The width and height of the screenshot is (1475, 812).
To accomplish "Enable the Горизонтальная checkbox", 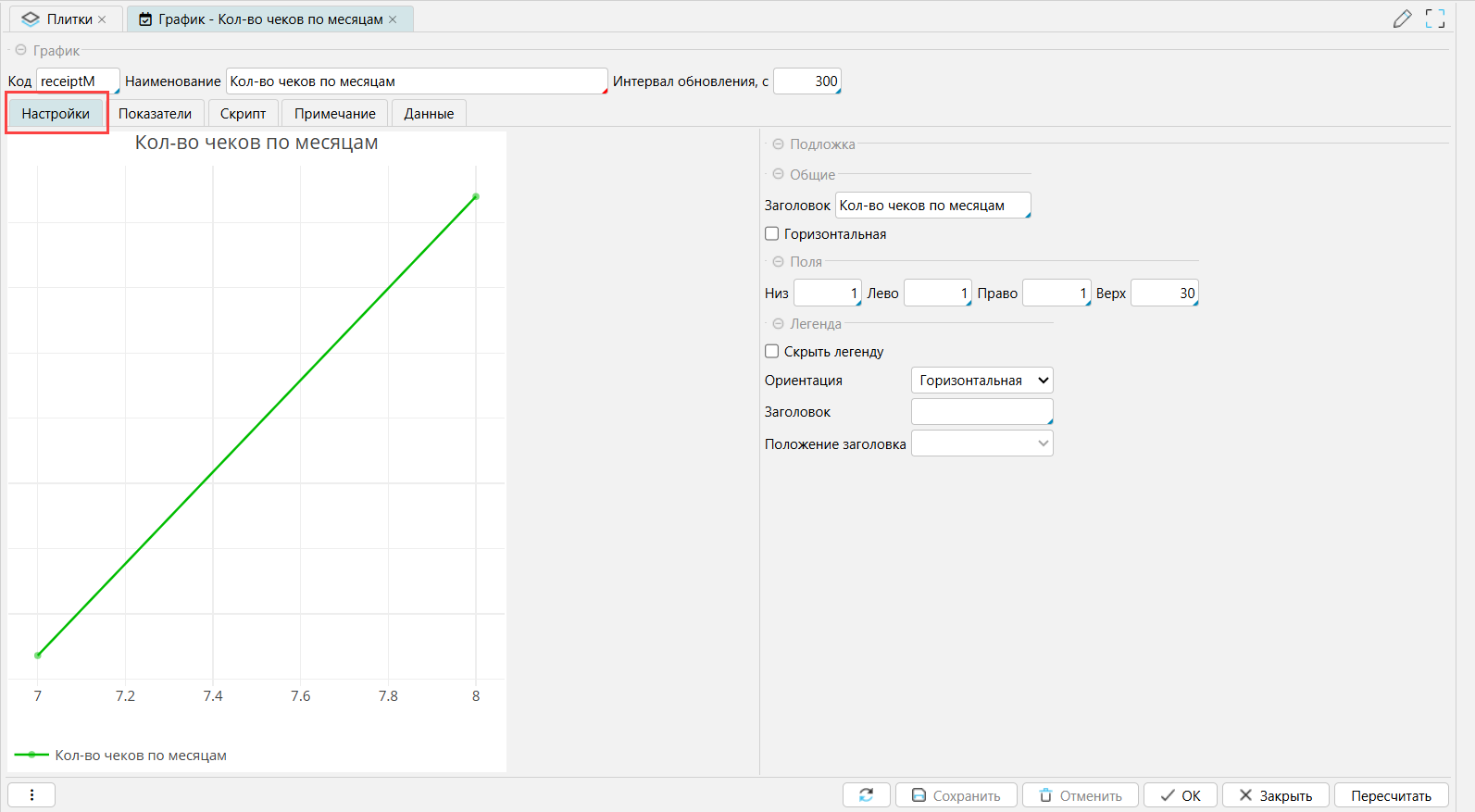I will pos(771,234).
